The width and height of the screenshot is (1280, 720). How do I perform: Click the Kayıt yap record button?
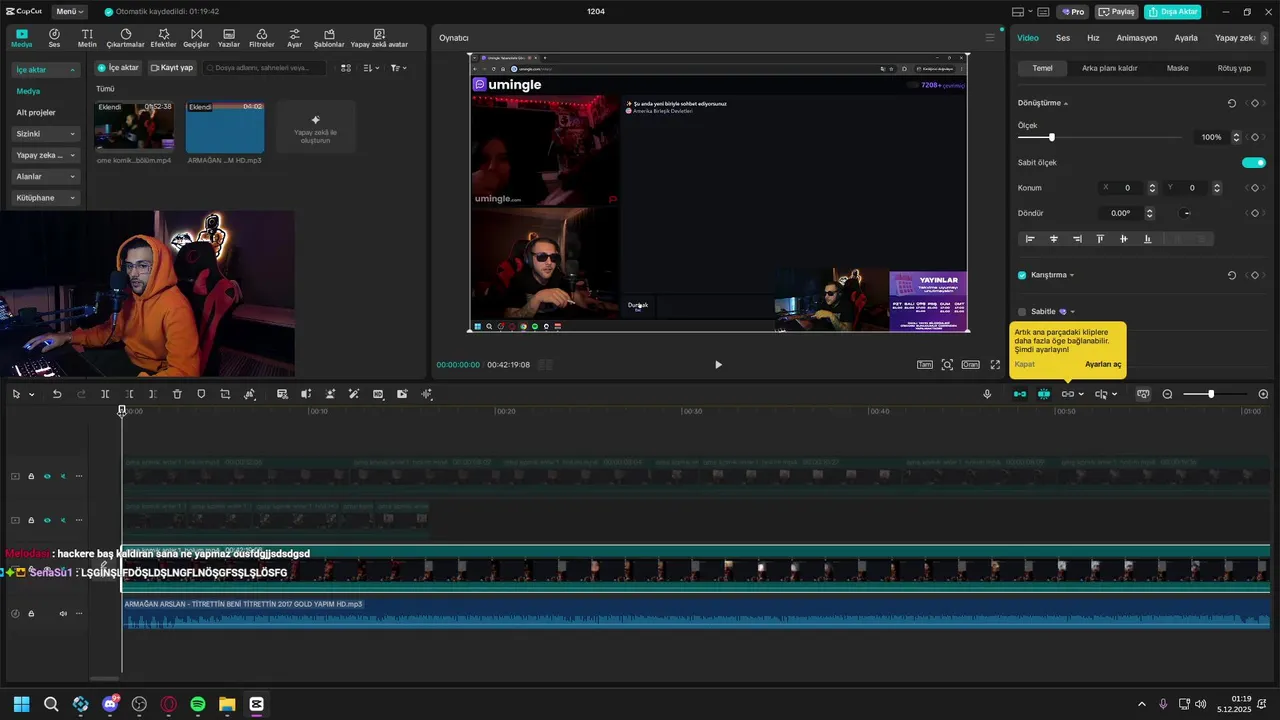tap(172, 68)
